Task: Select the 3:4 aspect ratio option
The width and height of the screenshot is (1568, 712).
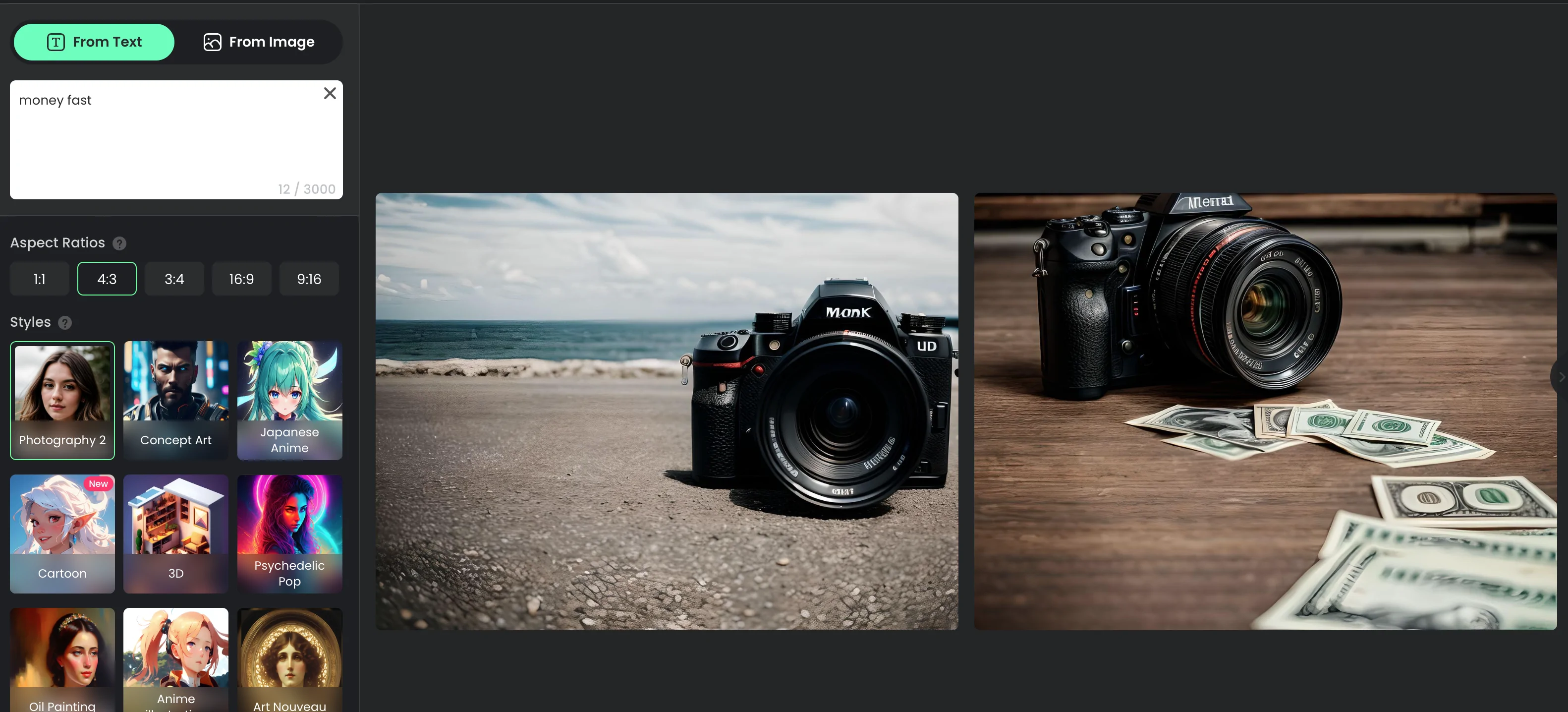Action: [x=174, y=278]
